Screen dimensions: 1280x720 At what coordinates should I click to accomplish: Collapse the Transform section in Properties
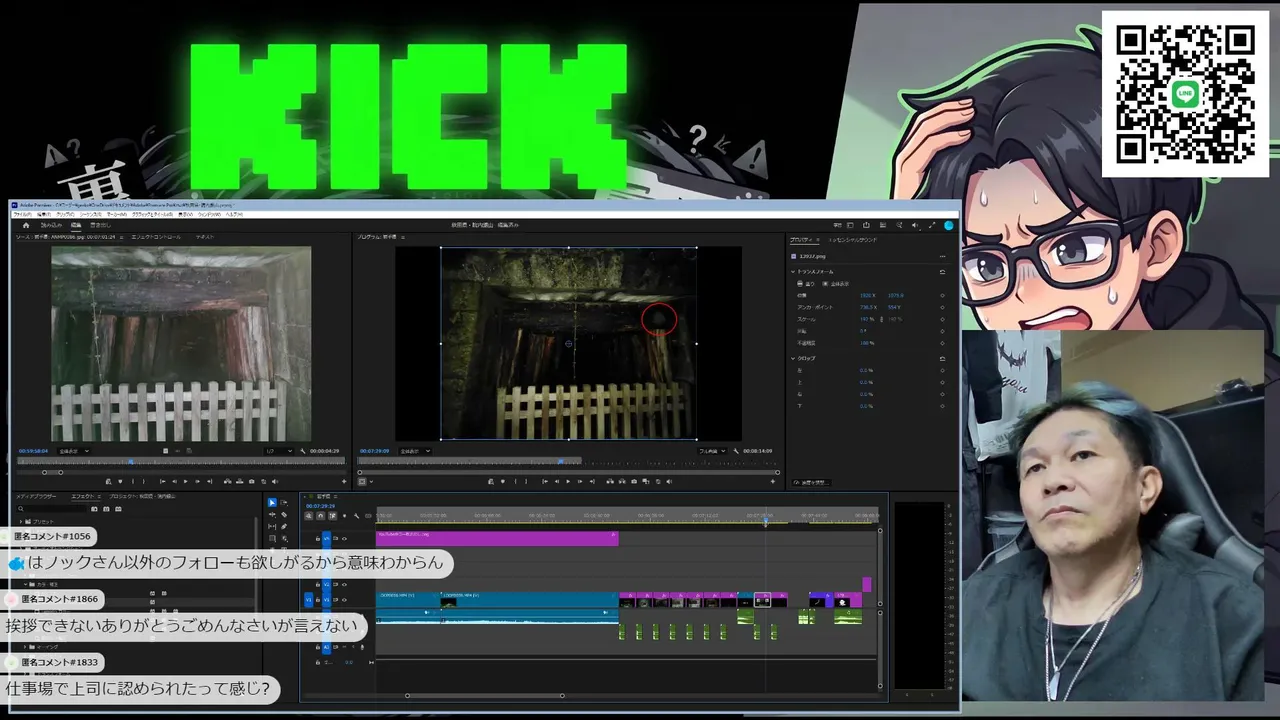pyautogui.click(x=793, y=272)
